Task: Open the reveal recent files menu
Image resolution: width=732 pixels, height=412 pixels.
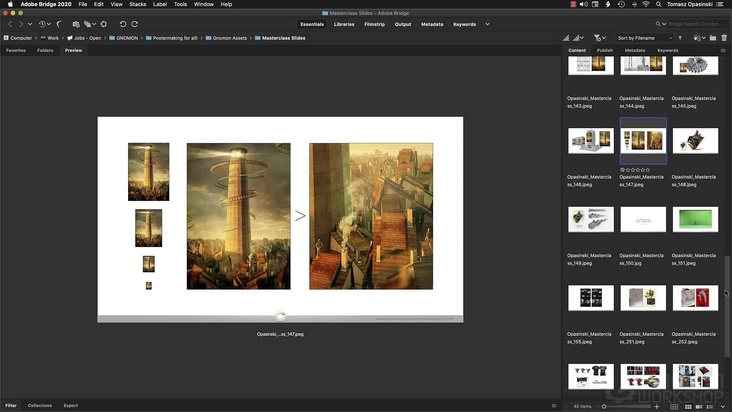Action: coord(45,24)
